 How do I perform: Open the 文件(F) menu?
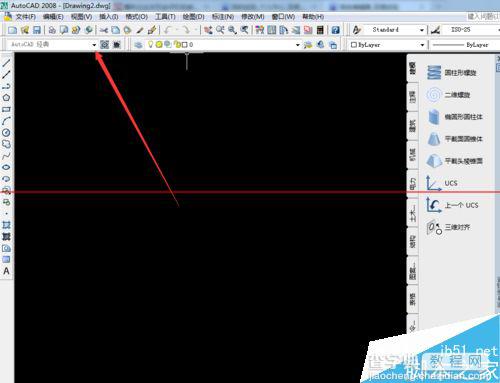(x=26, y=17)
